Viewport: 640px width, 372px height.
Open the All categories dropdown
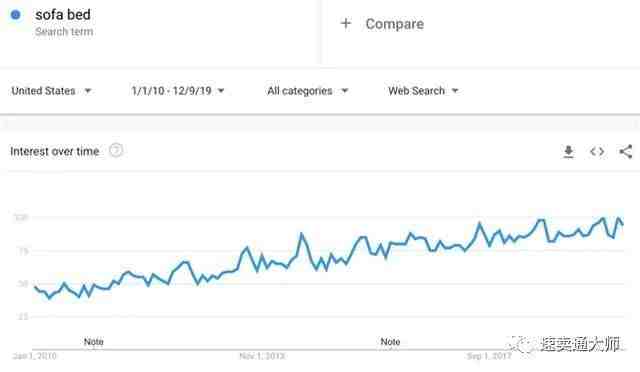[308, 91]
